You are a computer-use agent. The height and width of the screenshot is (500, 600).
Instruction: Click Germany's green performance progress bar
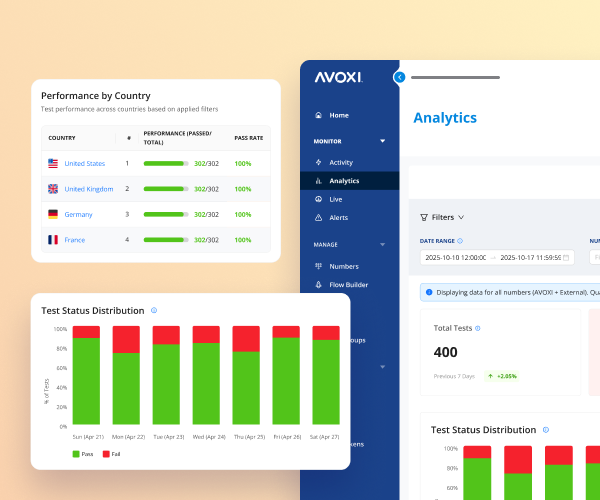(165, 214)
